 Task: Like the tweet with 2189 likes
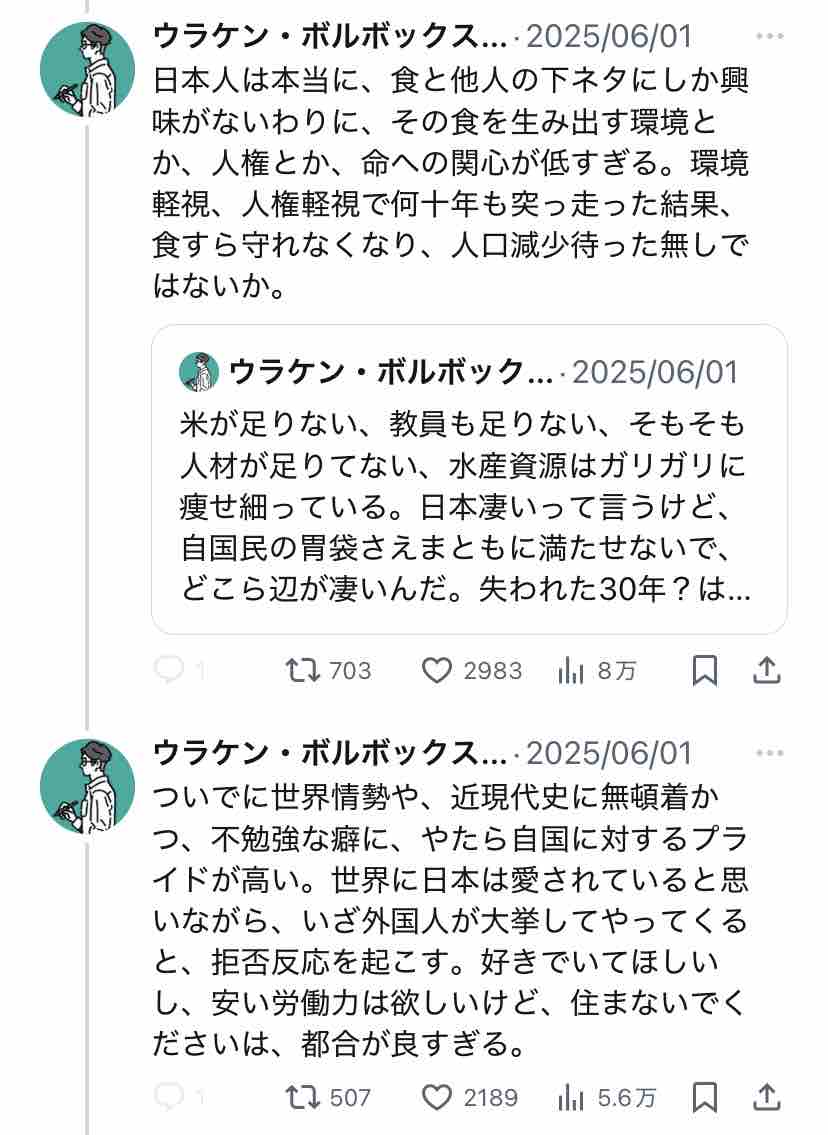(x=436, y=1098)
